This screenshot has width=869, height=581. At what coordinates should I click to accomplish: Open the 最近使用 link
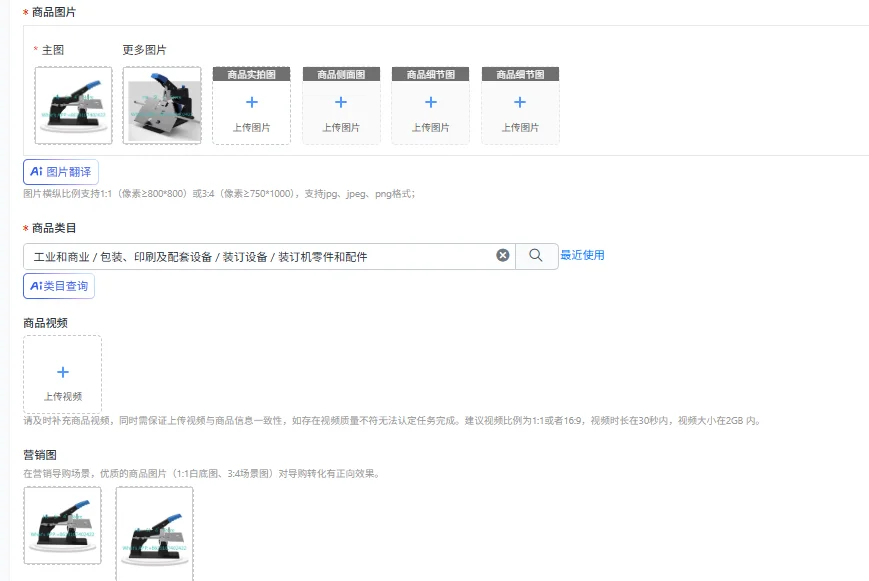[x=582, y=255]
